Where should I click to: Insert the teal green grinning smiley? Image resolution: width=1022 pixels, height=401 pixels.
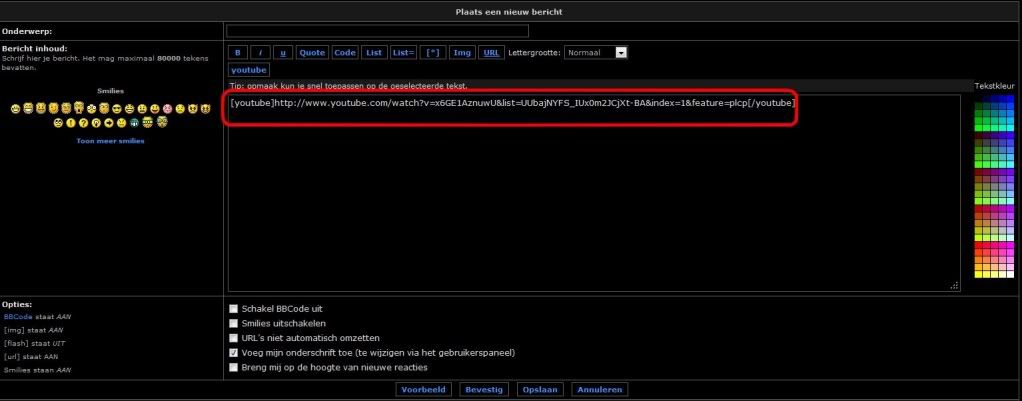[134, 123]
